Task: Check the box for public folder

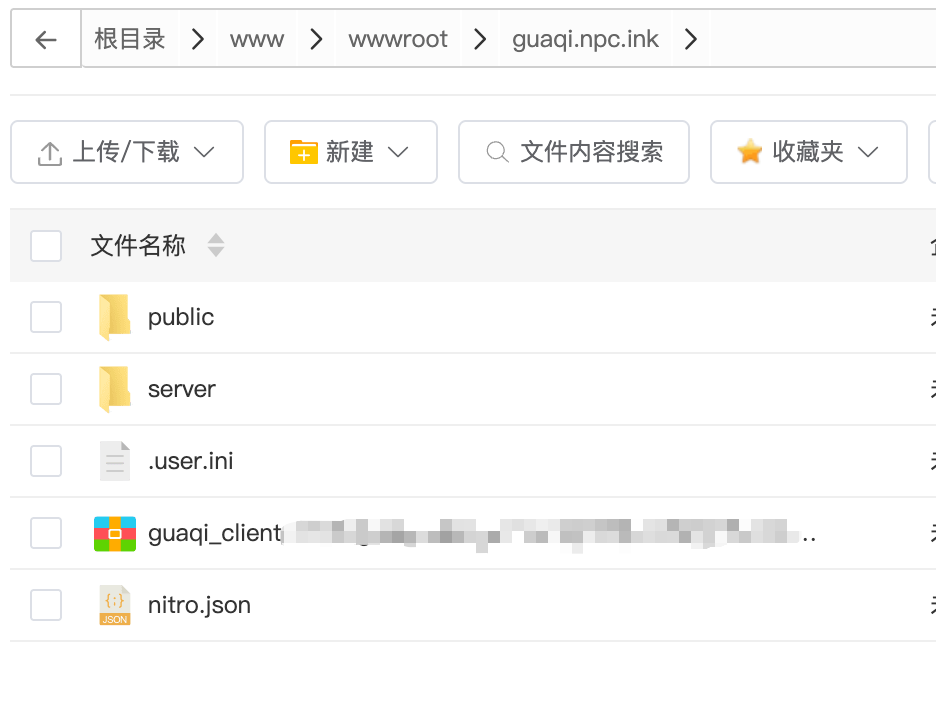Action: pos(46,317)
